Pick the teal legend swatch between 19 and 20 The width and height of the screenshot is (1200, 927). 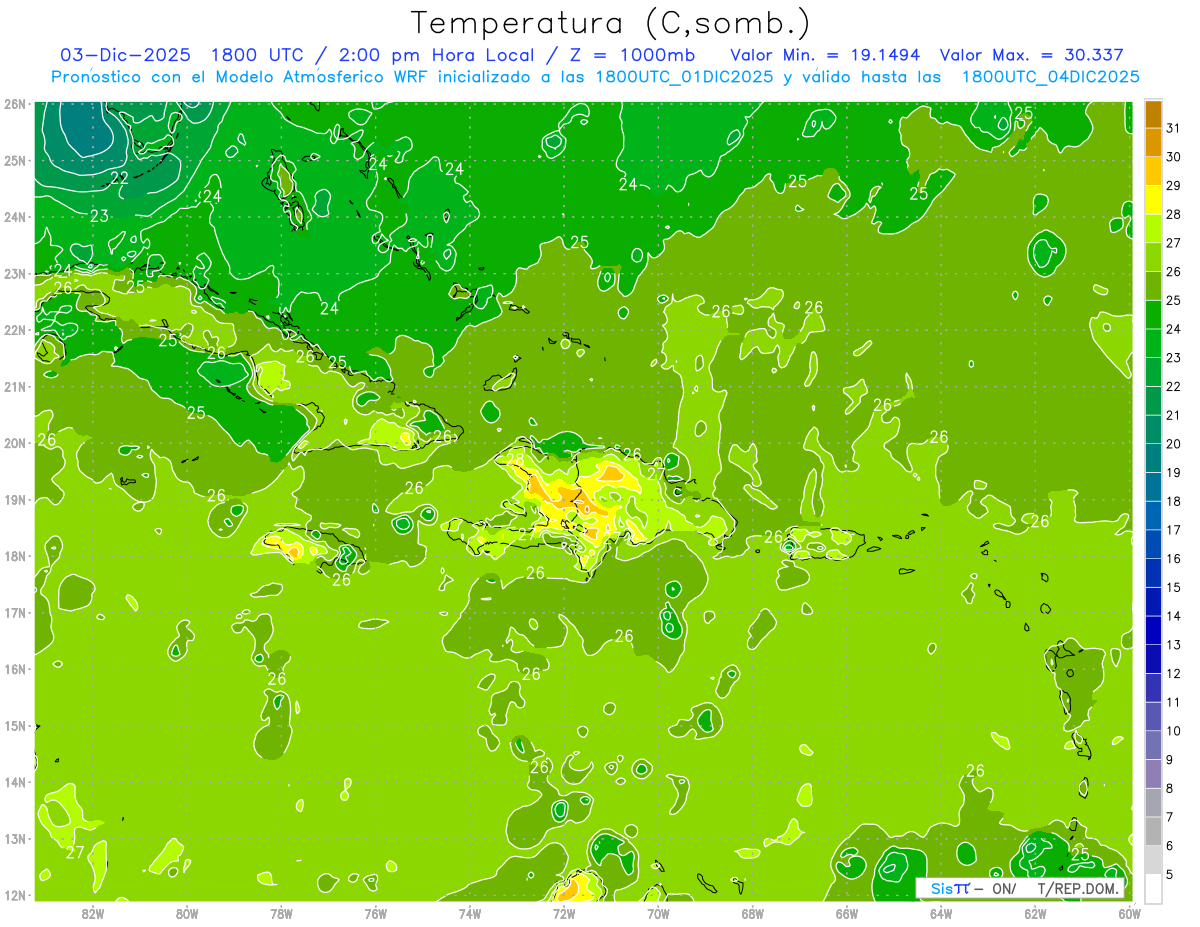click(1153, 458)
